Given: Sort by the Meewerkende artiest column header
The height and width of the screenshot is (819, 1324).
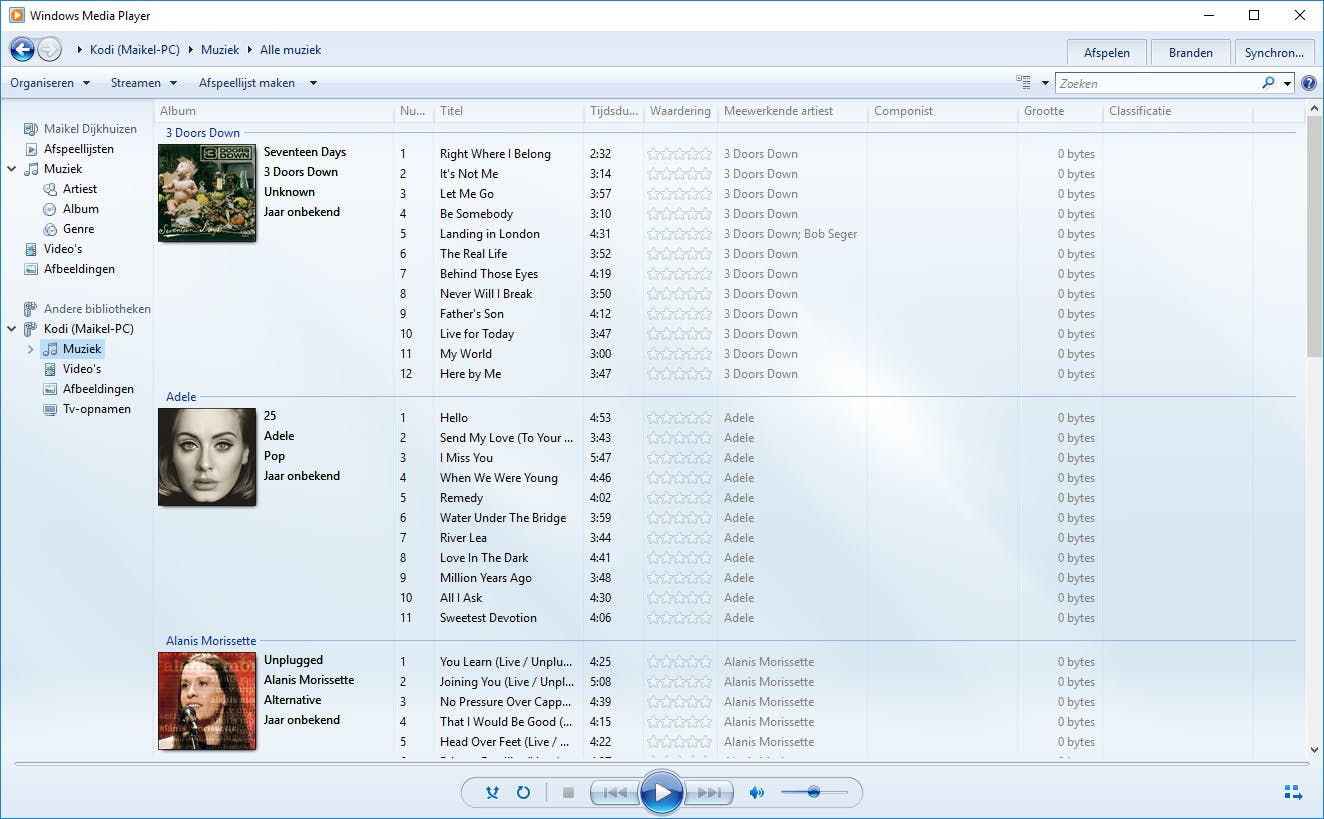Looking at the screenshot, I should tap(792, 111).
